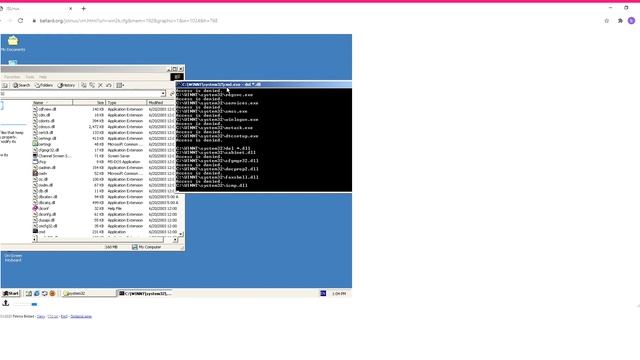Click the EN language tray indicator
This screenshot has width=640, height=360.
click(323, 293)
